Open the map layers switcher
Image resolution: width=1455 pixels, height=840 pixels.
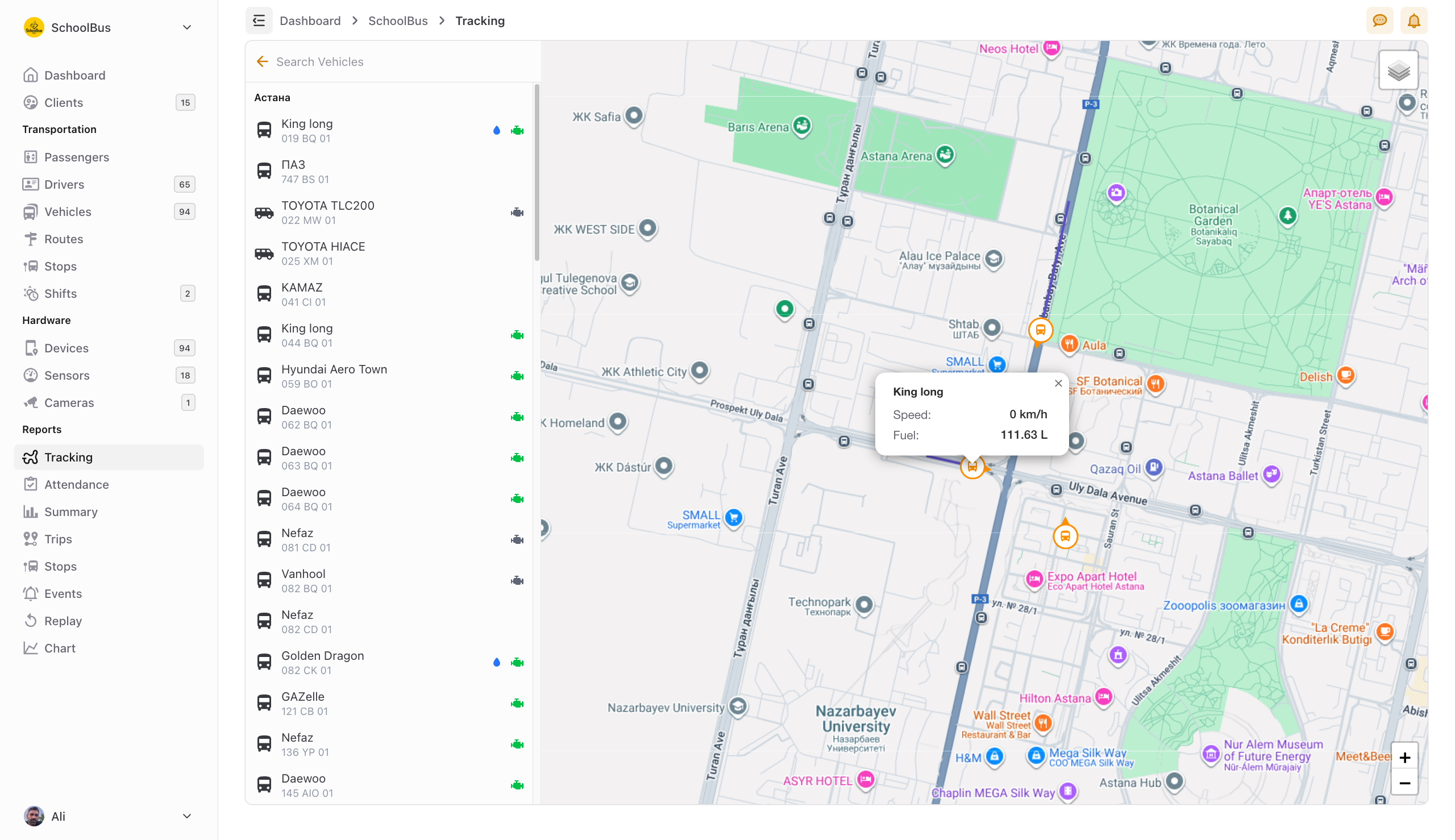point(1398,70)
